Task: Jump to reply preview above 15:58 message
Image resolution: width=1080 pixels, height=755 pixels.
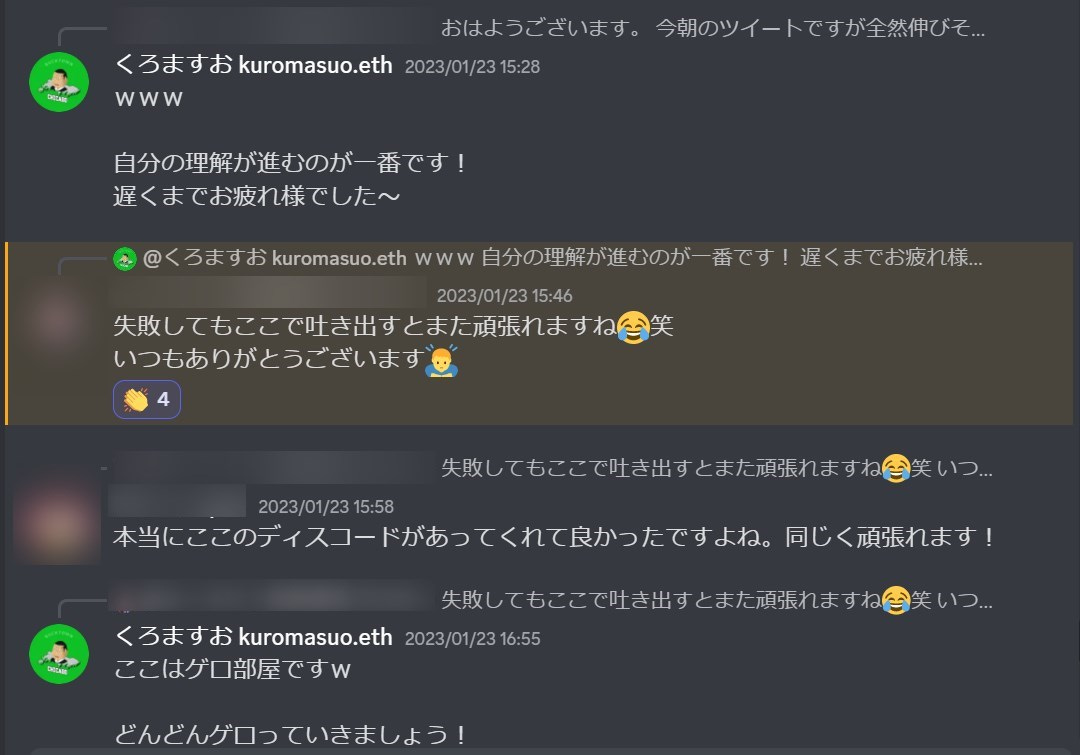Action: coord(716,468)
